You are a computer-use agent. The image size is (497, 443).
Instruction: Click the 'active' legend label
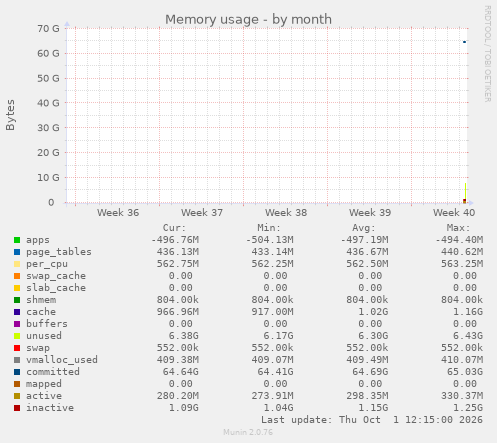pos(44,396)
